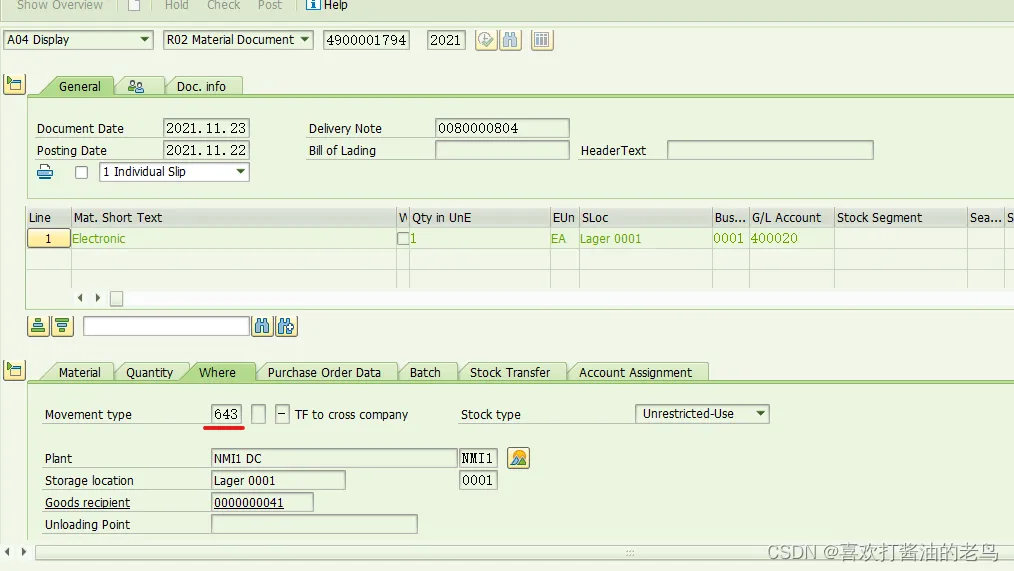Viewport: 1014px width, 571px height.
Task: Click the Storage location Lager 0001 field
Action: pos(278,480)
